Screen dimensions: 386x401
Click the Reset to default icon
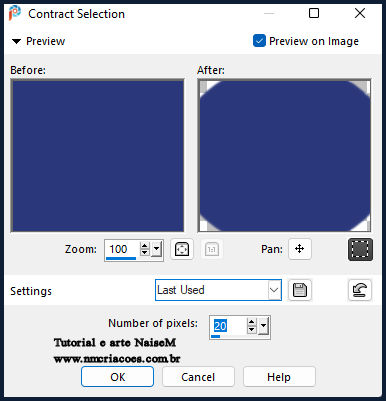pyautogui.click(x=360, y=290)
